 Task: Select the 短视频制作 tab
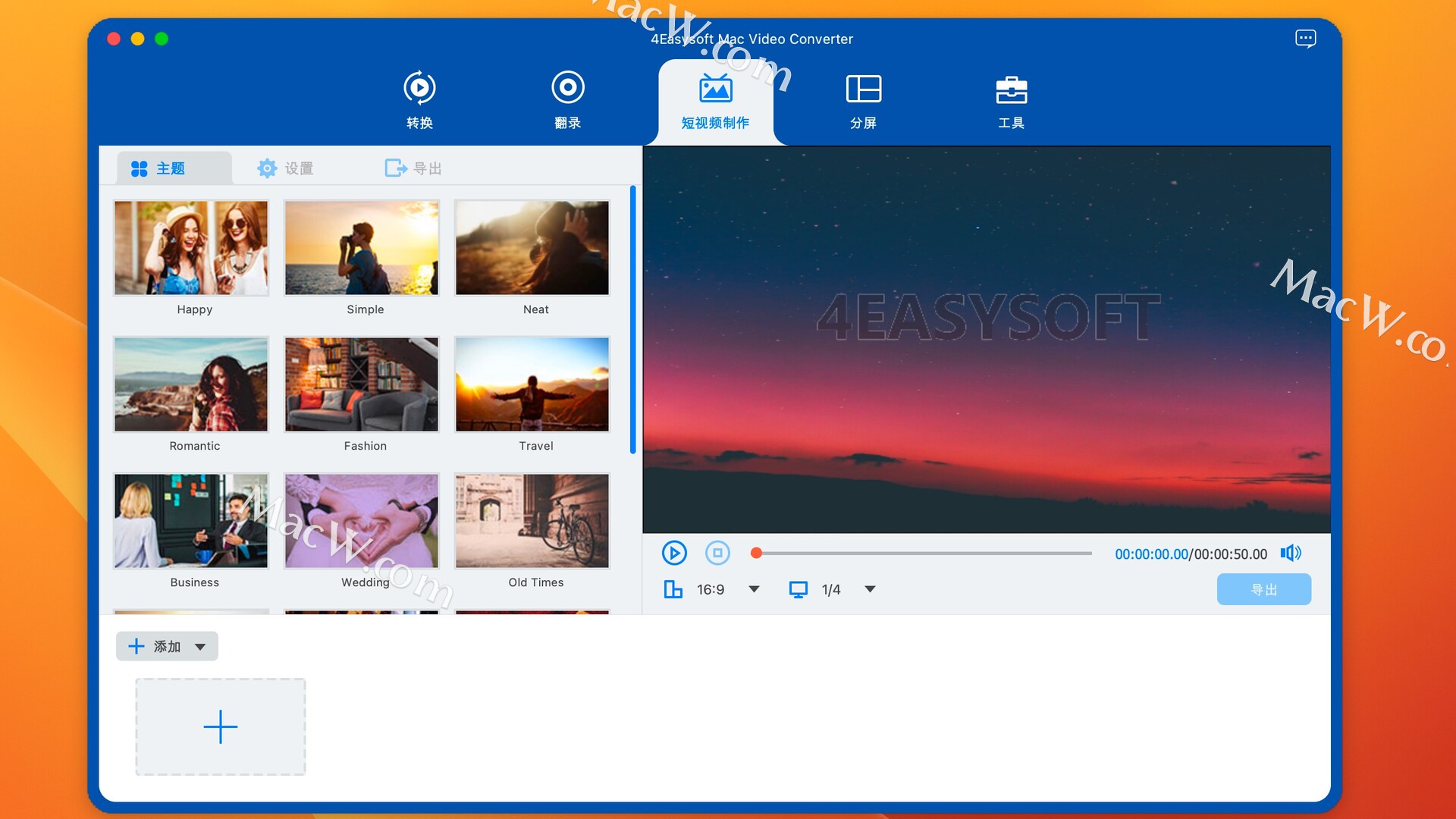(x=715, y=102)
